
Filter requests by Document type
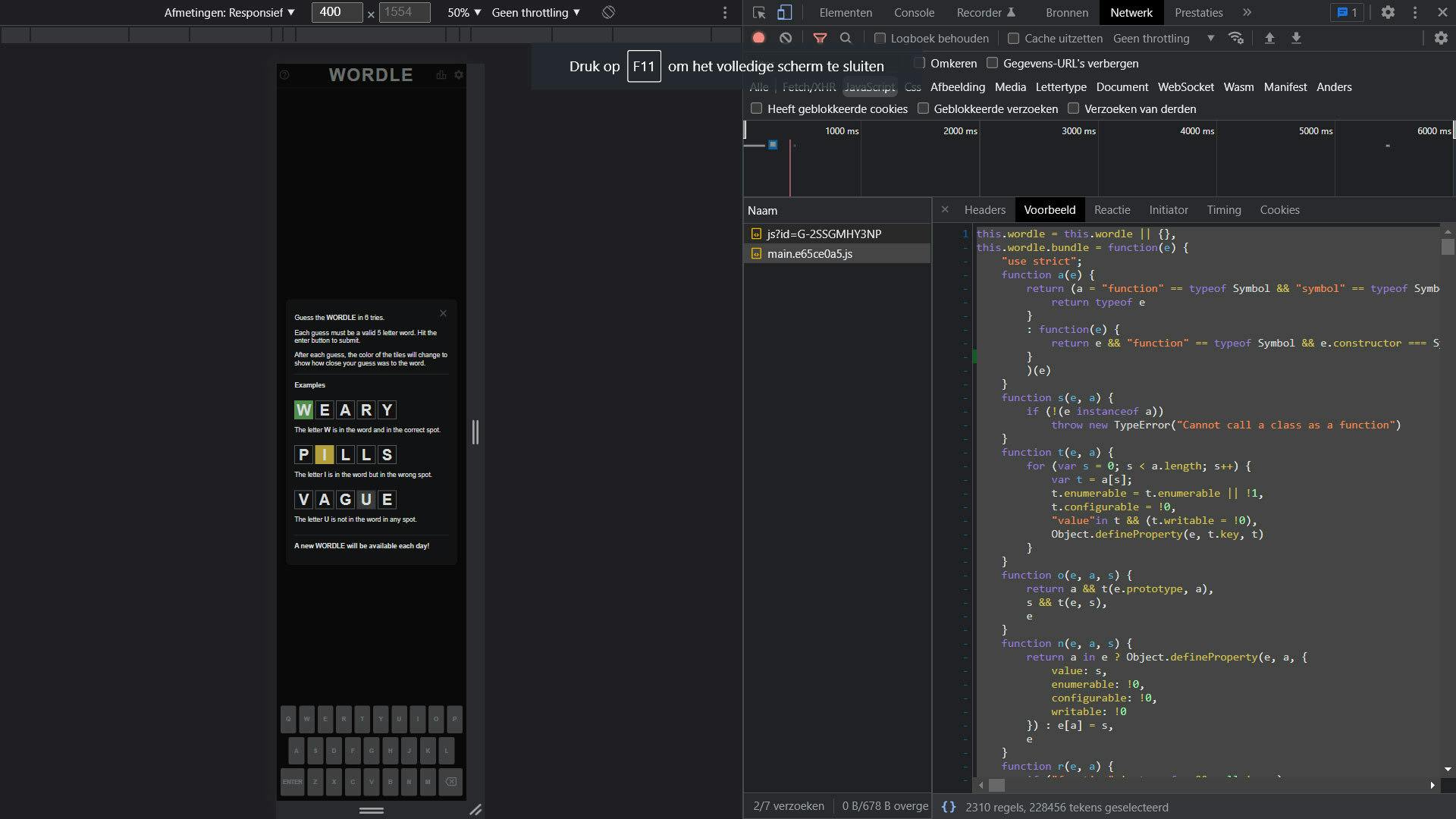[1122, 87]
